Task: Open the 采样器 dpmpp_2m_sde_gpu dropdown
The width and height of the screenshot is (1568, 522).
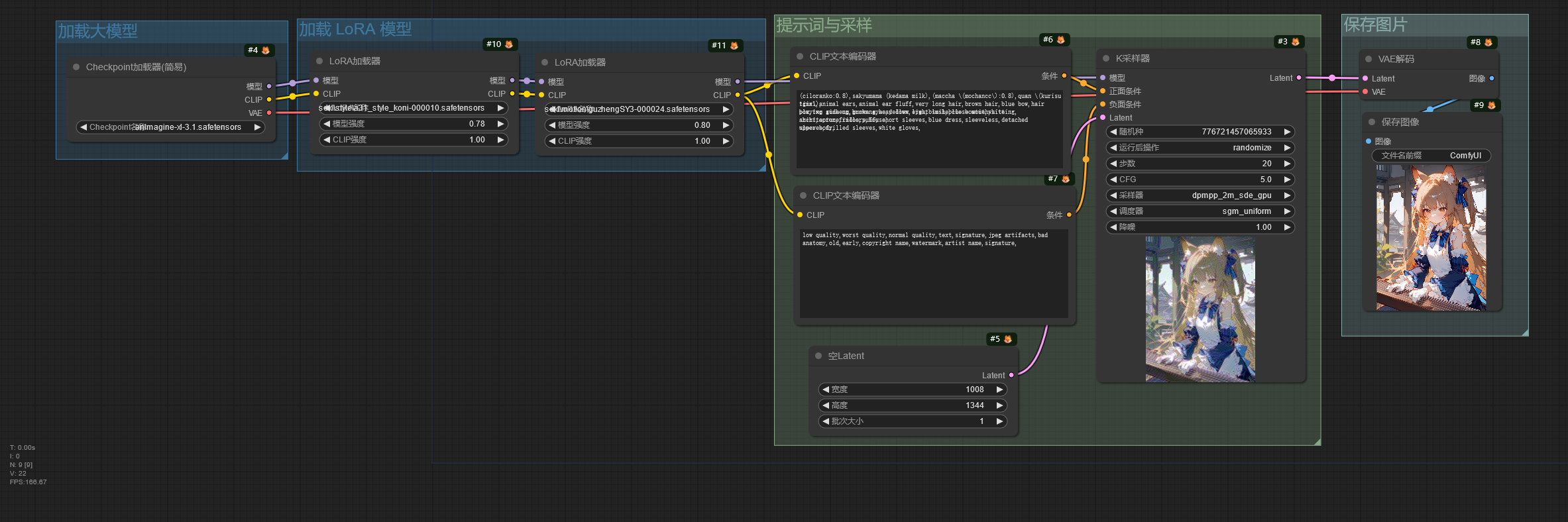Action: [x=1200, y=195]
